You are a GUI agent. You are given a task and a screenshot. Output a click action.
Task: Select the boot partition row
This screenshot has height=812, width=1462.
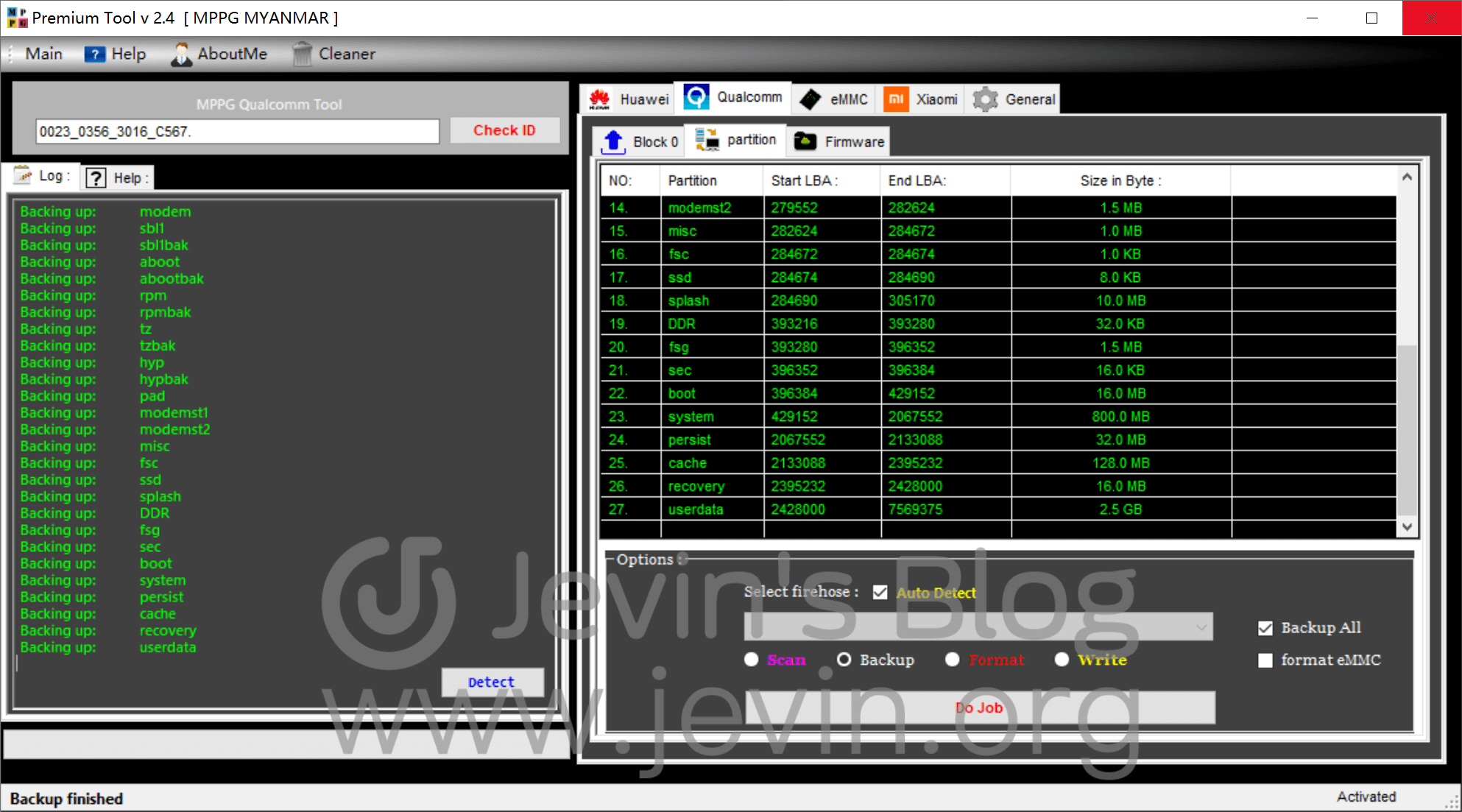(x=998, y=393)
